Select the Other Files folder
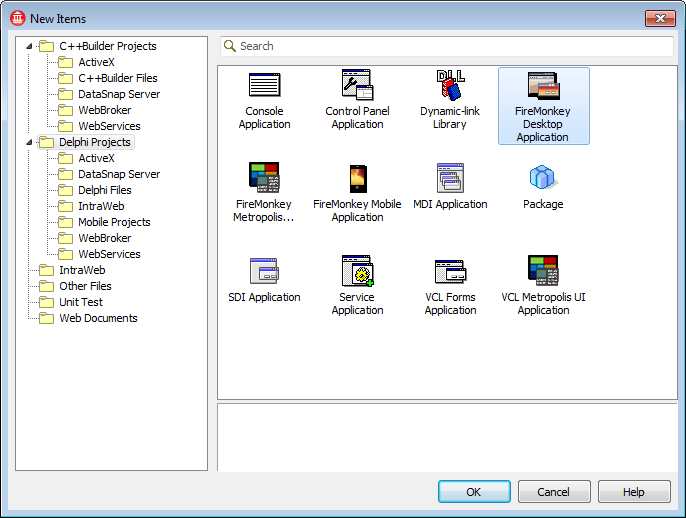686x518 pixels. [85, 286]
